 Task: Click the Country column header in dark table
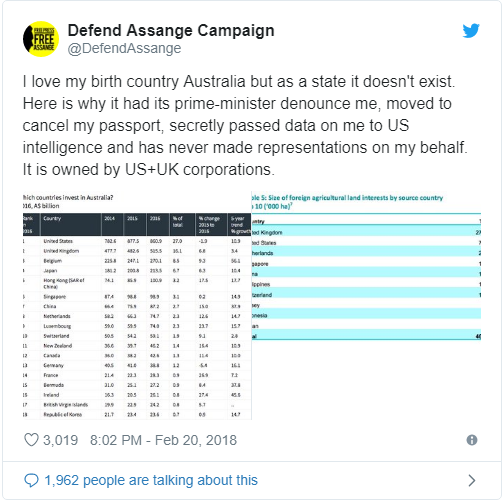point(52,218)
